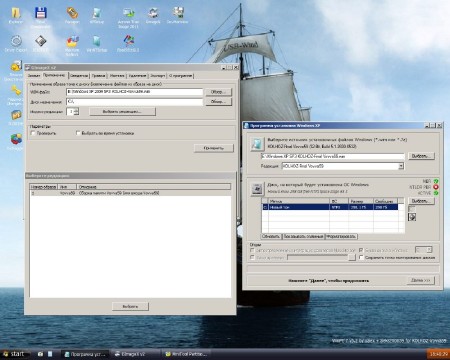Click the Обзор button for the destination disk field
450x360 pixels.
pyautogui.click(x=218, y=102)
